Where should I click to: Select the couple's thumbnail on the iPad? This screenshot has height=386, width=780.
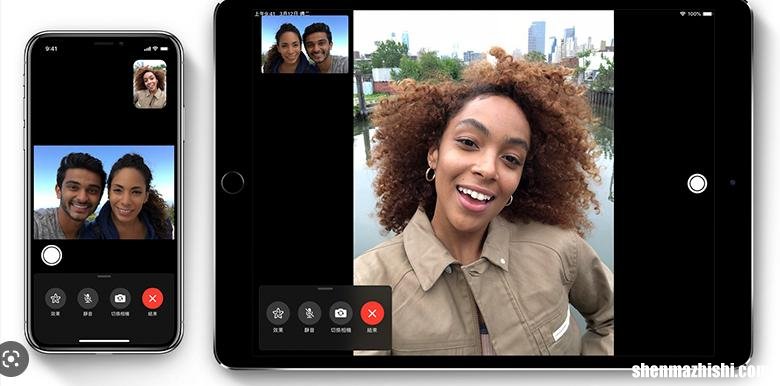(x=305, y=44)
